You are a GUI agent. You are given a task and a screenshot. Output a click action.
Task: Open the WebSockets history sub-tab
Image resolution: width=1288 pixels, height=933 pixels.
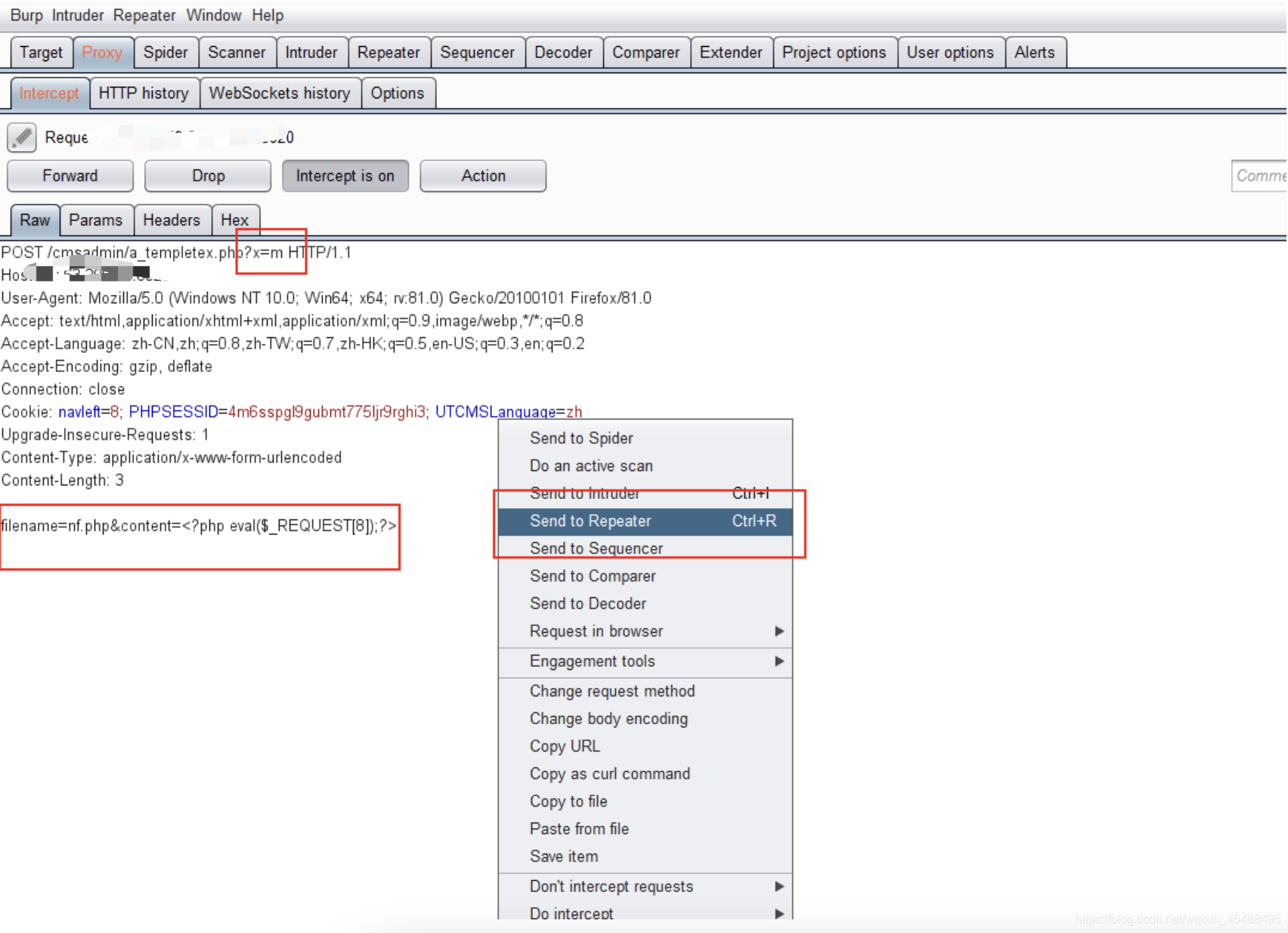point(280,93)
